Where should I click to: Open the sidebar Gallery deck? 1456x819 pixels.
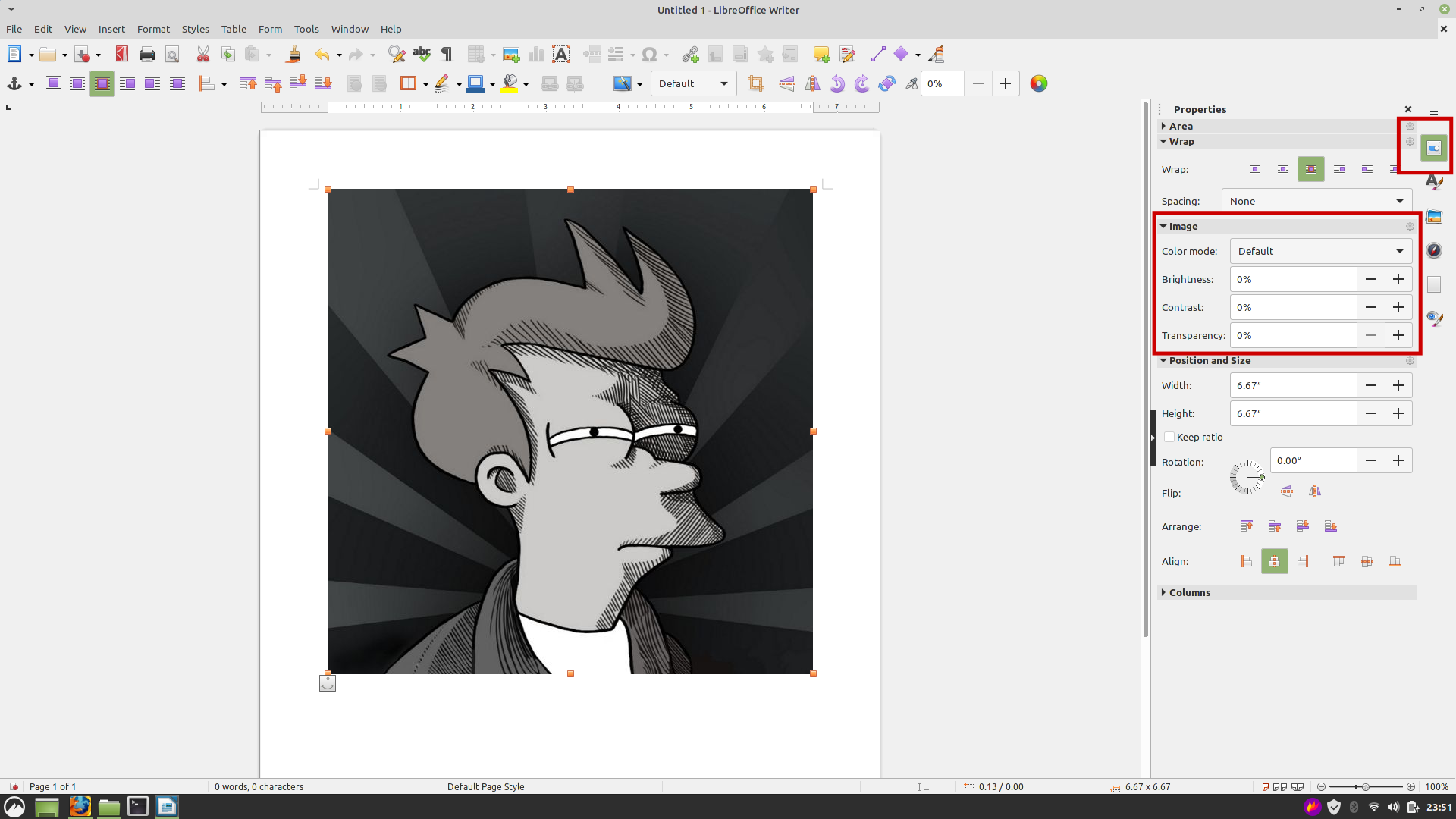click(1433, 218)
